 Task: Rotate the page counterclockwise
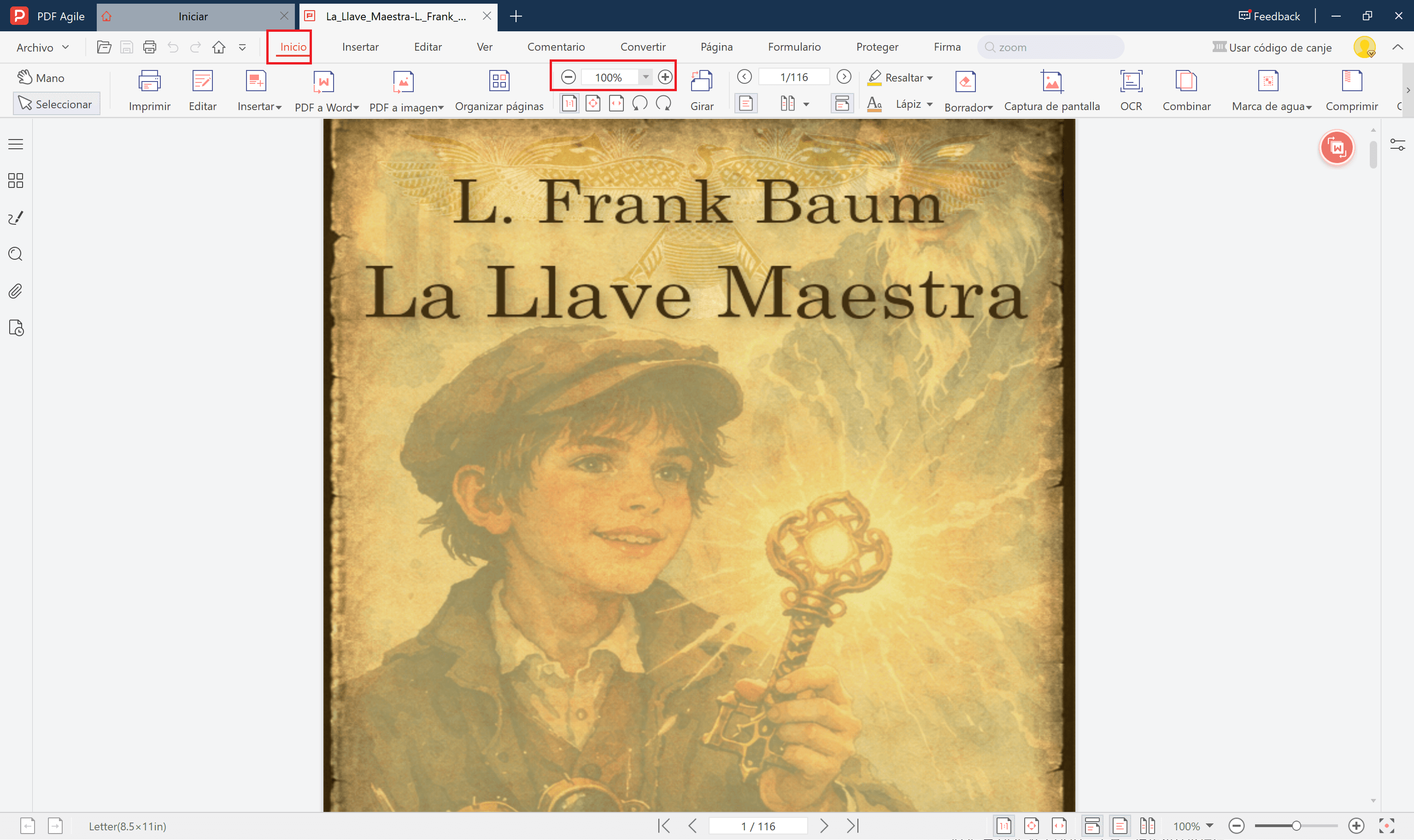[x=640, y=103]
